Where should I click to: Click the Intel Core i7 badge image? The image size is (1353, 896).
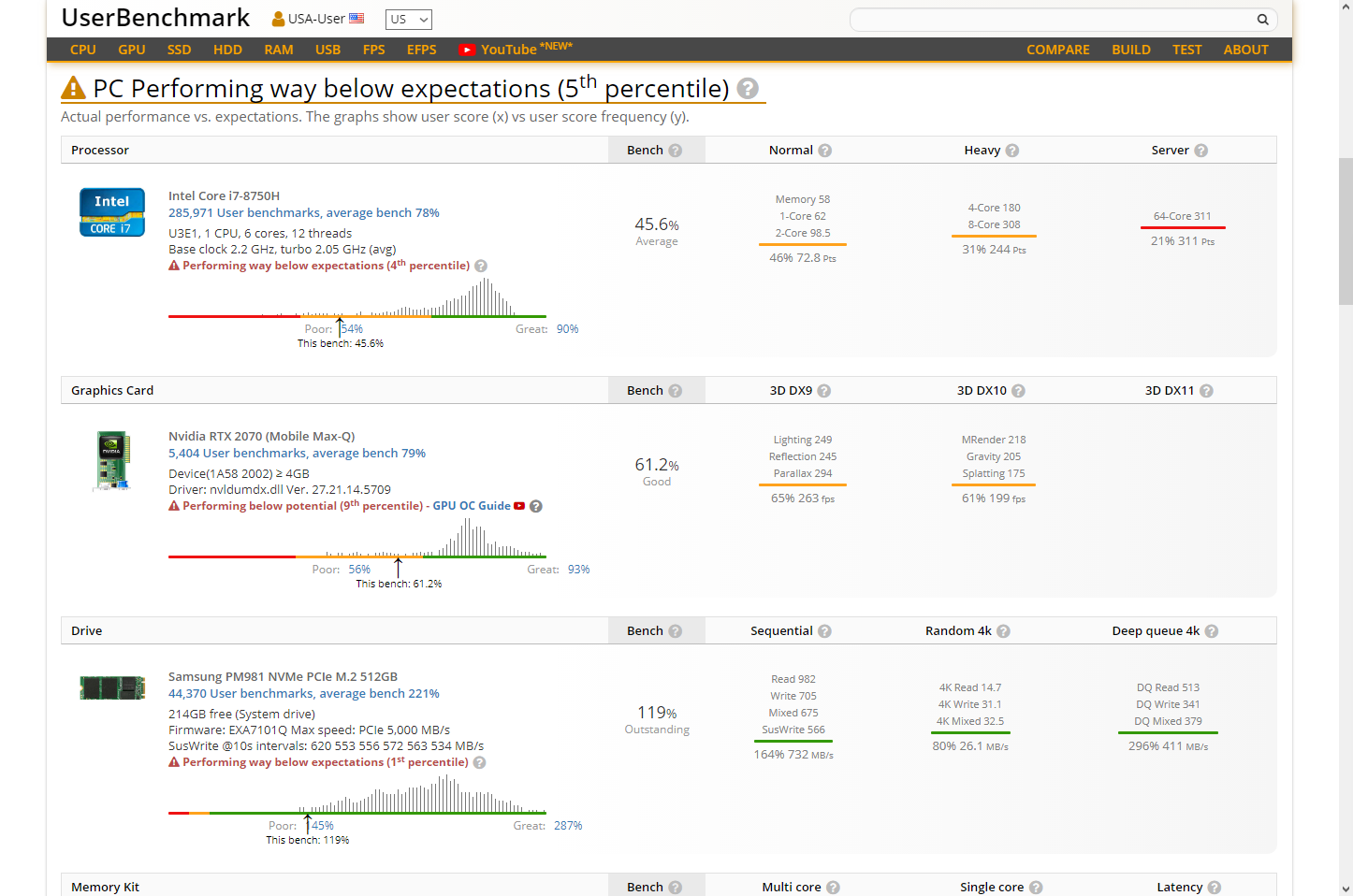112,212
